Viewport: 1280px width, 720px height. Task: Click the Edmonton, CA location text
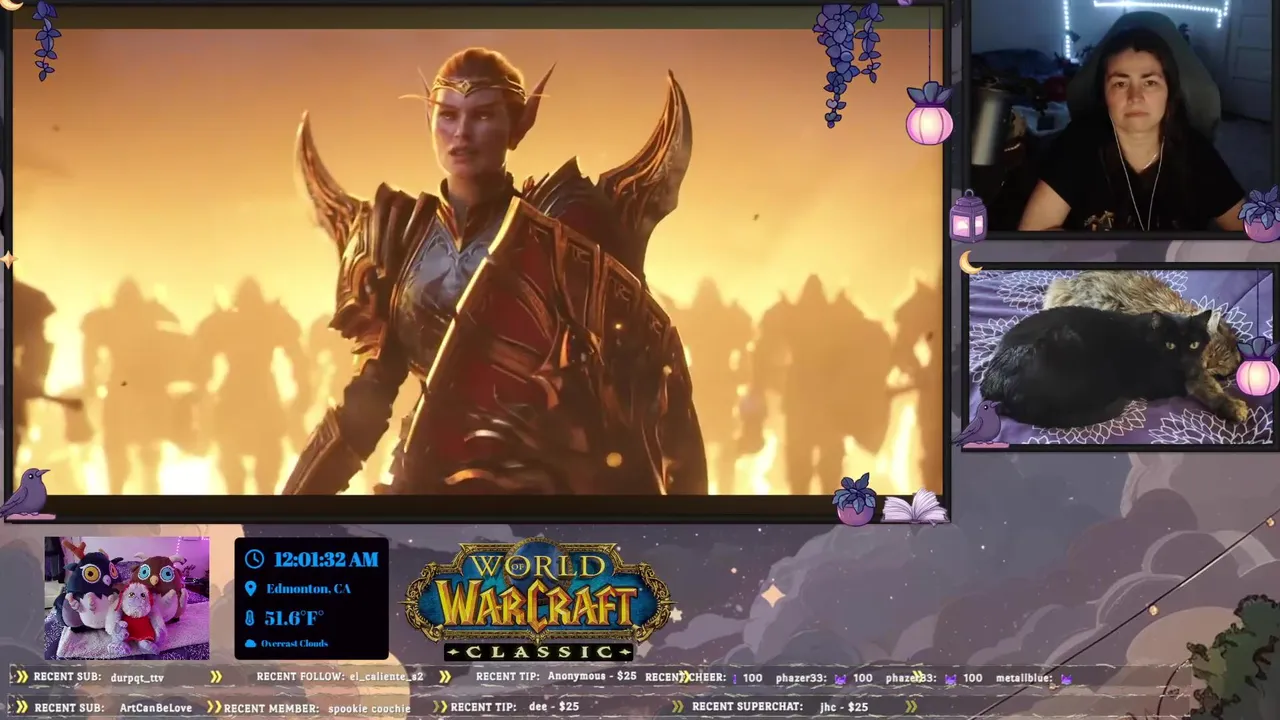(308, 589)
